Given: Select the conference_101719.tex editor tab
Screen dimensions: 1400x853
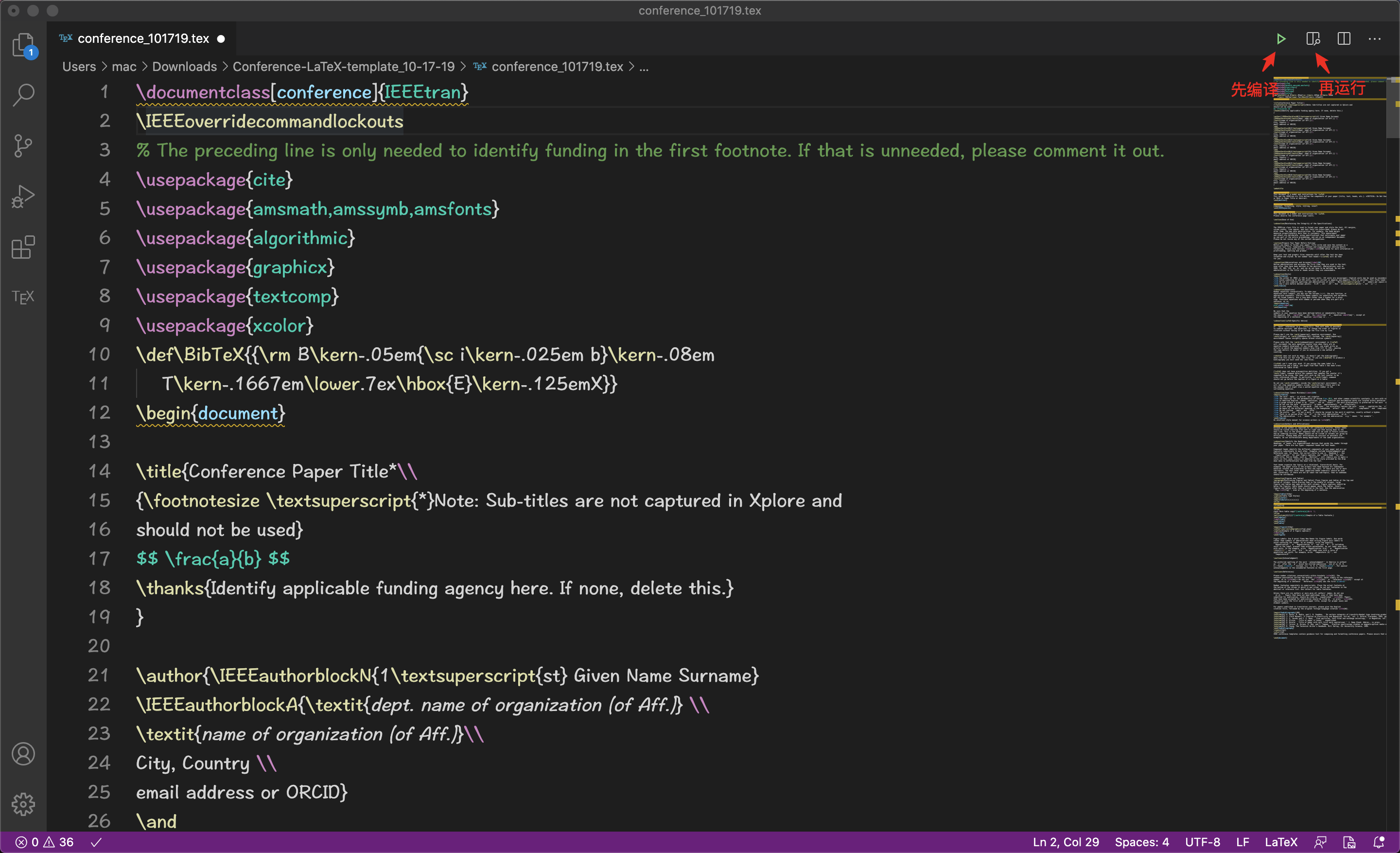Looking at the screenshot, I should click(142, 38).
